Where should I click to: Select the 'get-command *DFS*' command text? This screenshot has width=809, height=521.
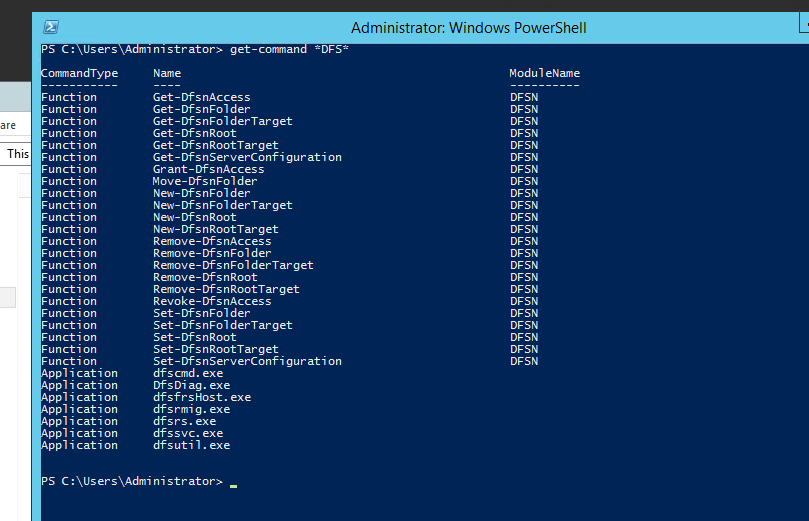[289, 50]
